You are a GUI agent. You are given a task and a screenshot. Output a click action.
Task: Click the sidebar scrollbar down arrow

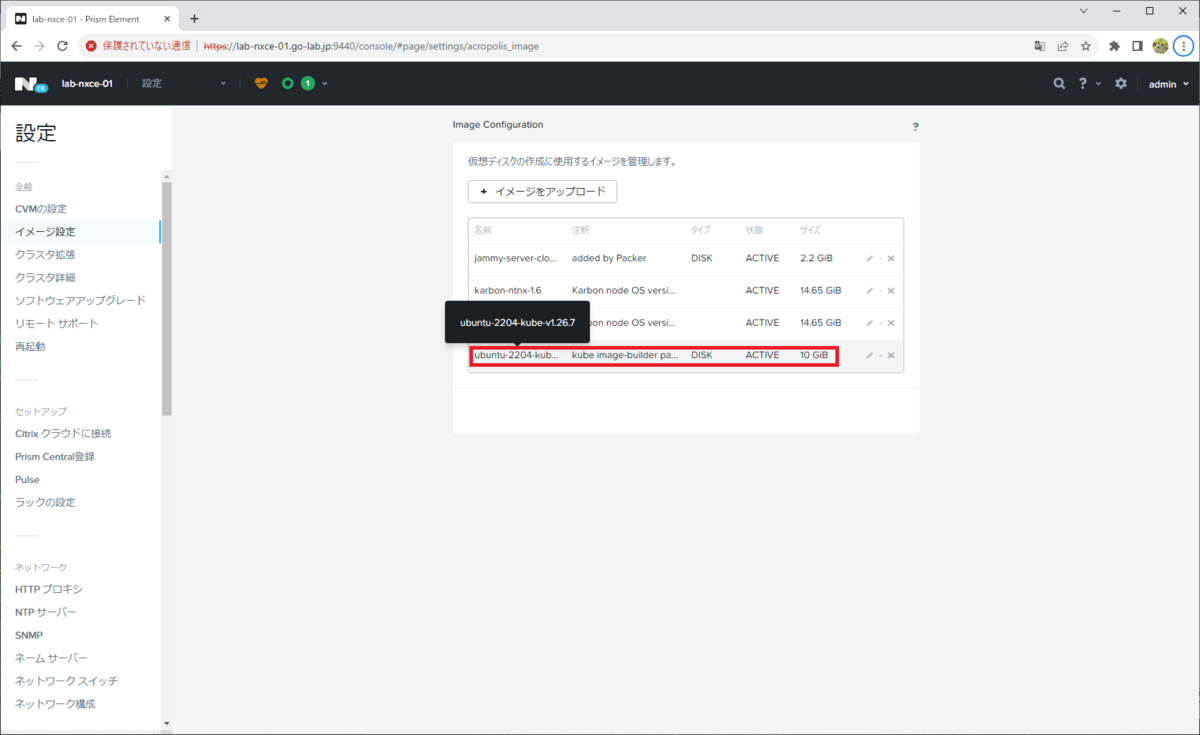166,723
